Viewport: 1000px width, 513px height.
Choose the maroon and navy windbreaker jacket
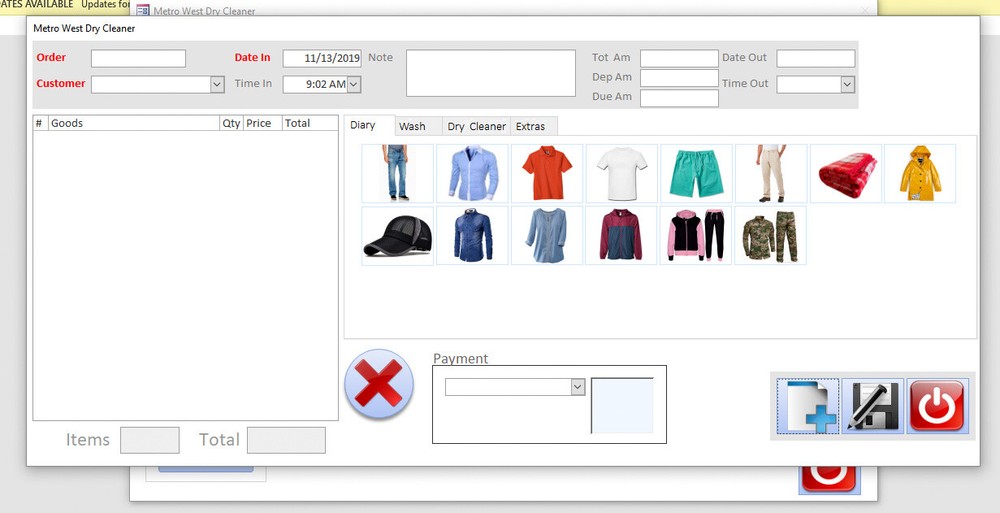(621, 235)
